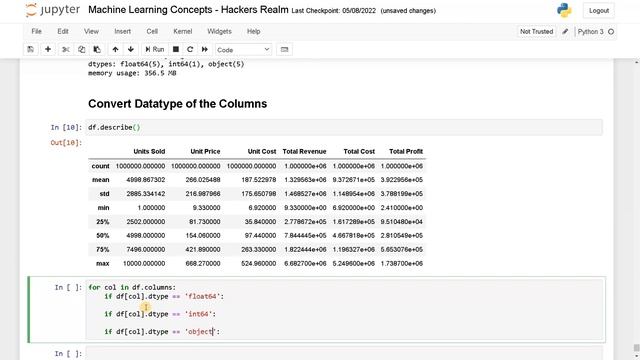Copy selected cells icon
Screen dimensions: 640x360
pos(82,49)
